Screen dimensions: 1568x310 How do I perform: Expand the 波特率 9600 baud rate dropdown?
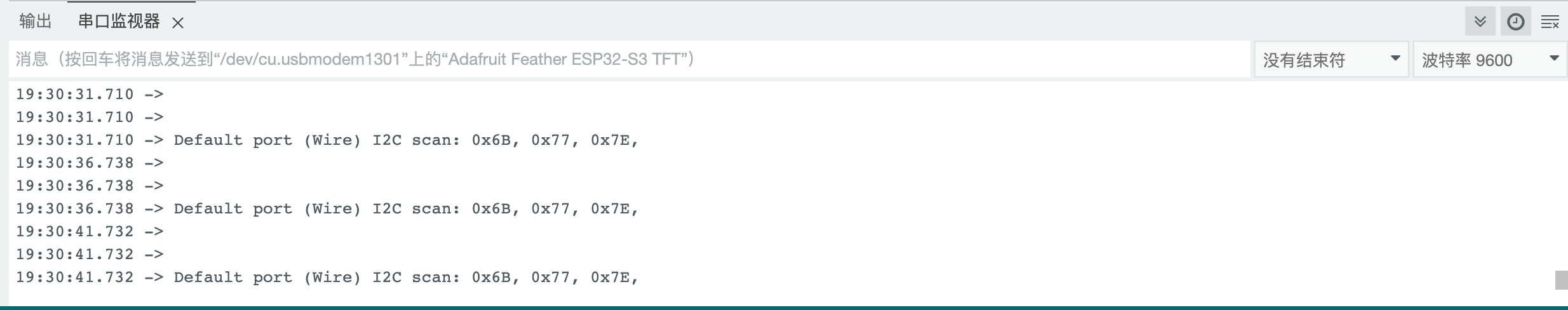(x=1490, y=60)
